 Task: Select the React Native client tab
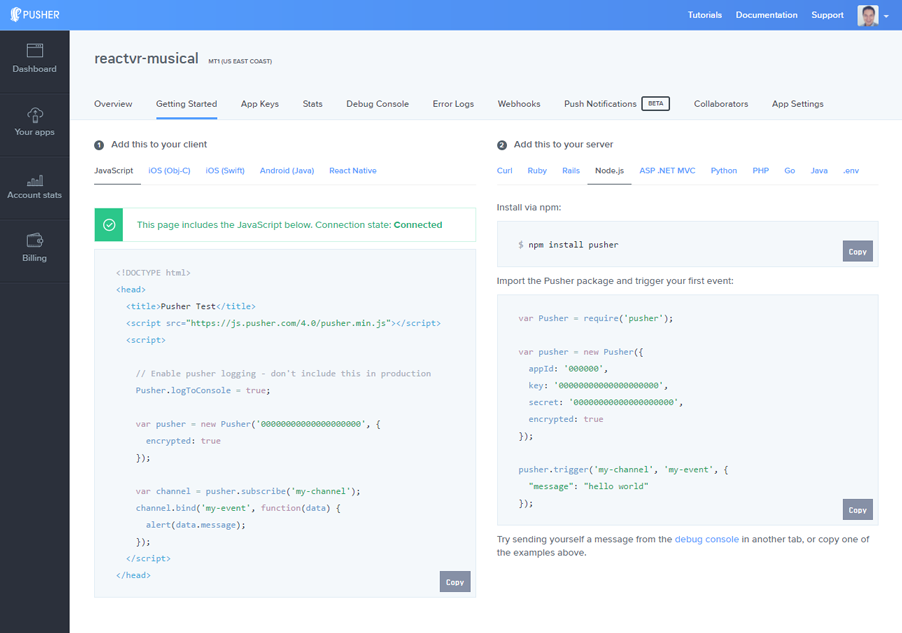tap(353, 170)
